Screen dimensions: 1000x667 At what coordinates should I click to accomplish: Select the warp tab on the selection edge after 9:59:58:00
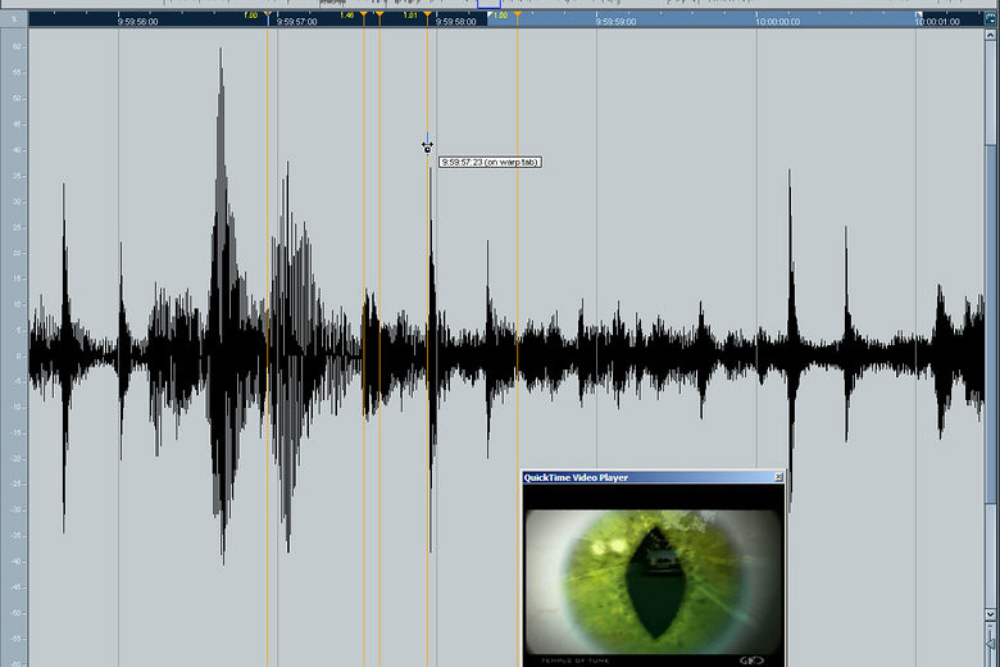coord(517,14)
